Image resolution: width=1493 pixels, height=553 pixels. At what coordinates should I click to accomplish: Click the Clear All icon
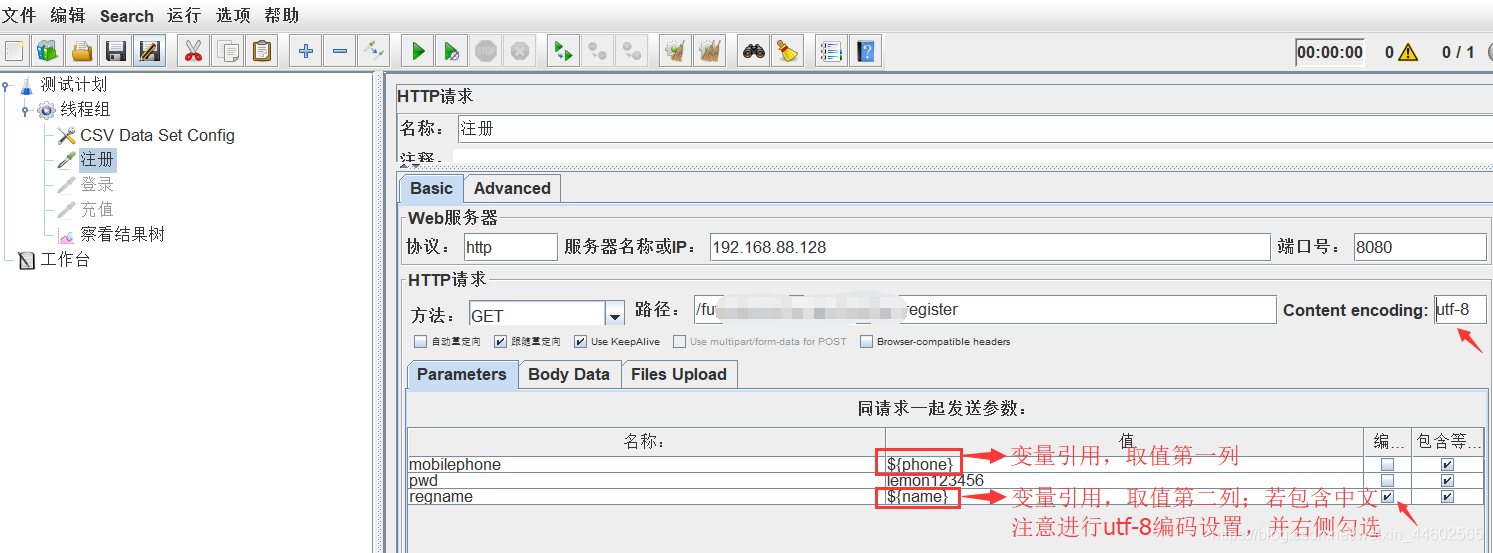click(x=710, y=50)
